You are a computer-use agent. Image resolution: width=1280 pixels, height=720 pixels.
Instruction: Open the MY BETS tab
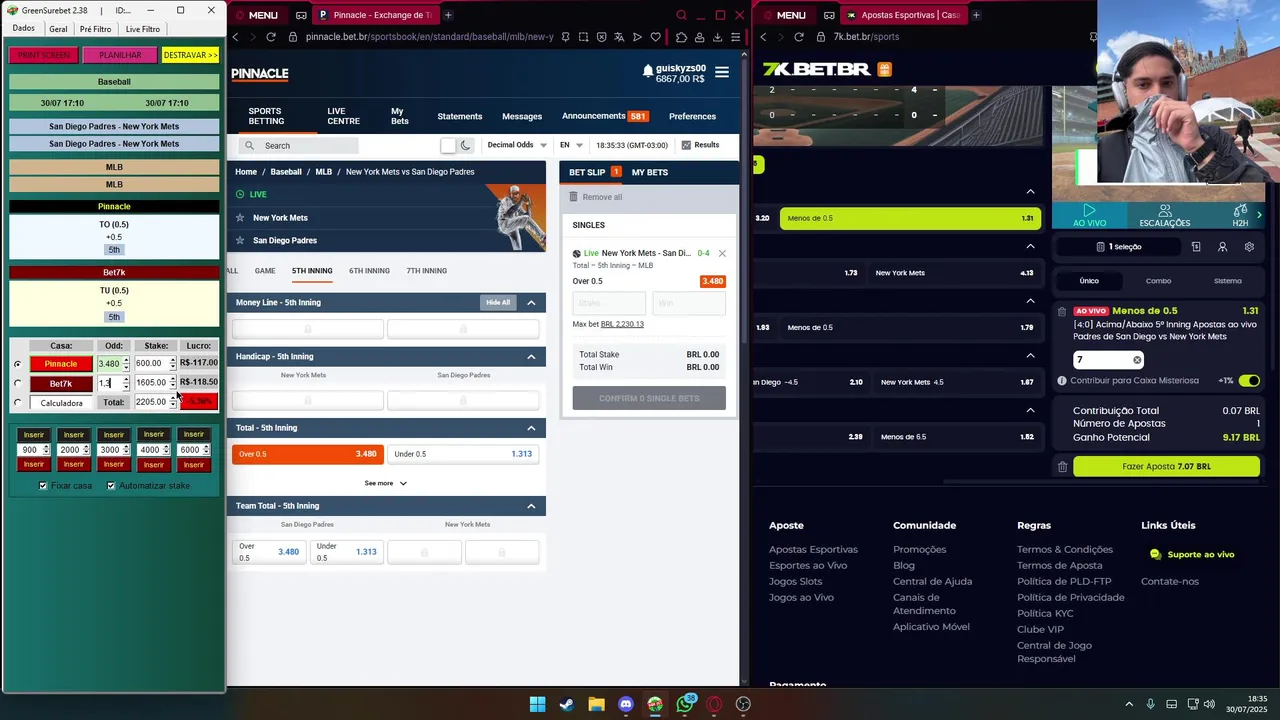(x=650, y=172)
